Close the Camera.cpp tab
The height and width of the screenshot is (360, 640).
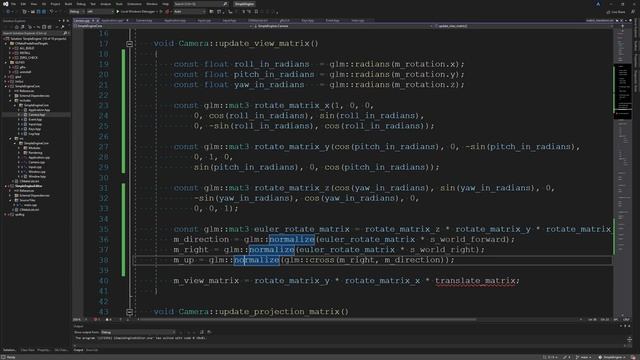[98, 20]
